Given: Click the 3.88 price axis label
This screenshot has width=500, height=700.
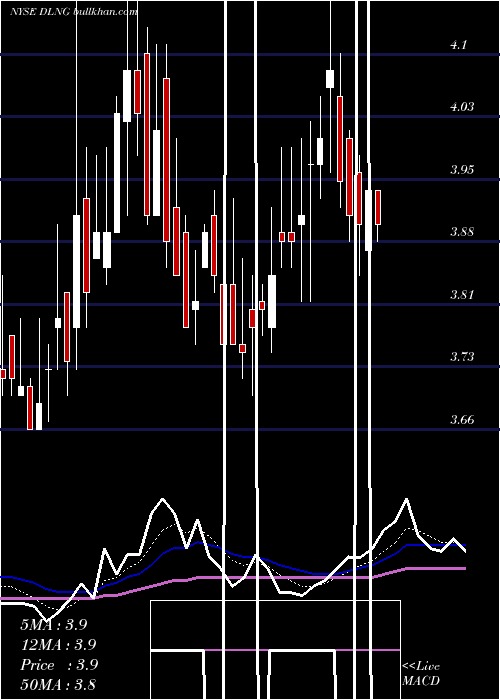Looking at the screenshot, I should 462,232.
